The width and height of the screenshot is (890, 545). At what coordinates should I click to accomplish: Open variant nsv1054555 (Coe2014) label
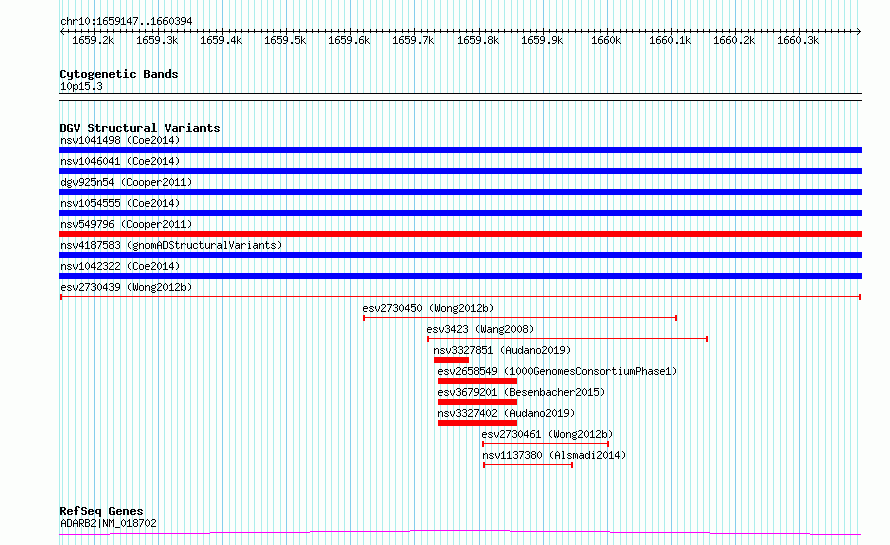pos(120,203)
